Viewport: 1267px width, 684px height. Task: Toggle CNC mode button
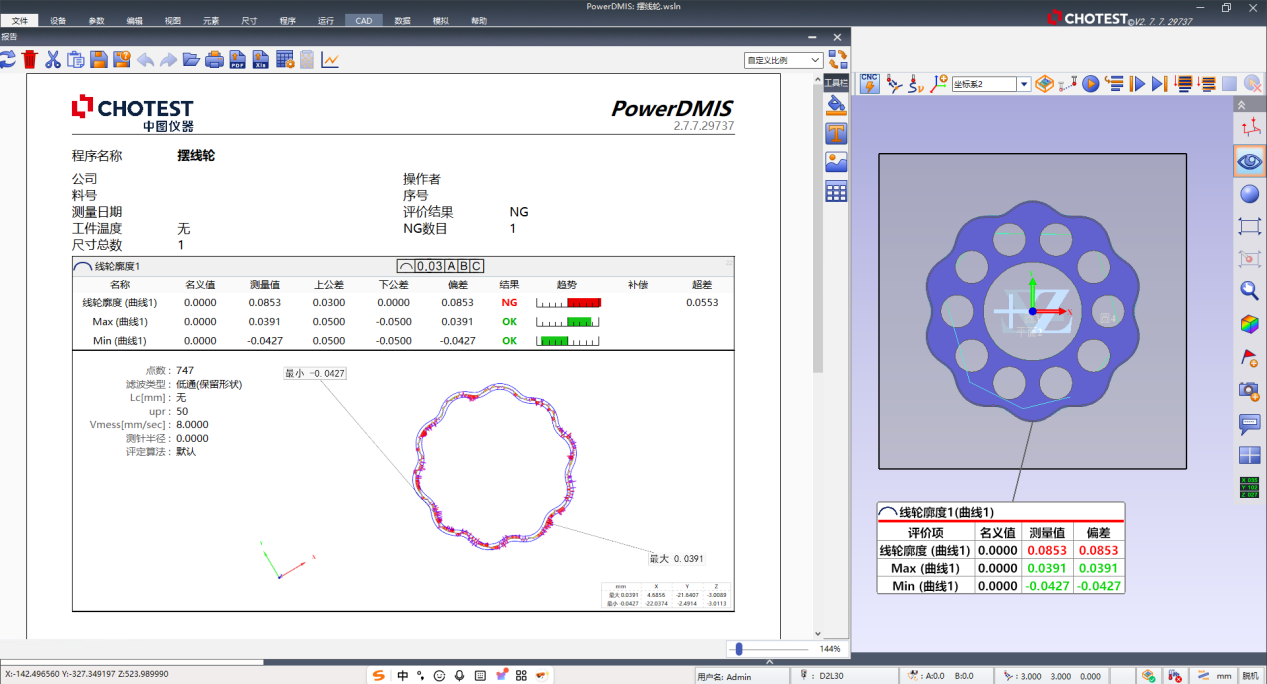pyautogui.click(x=870, y=84)
